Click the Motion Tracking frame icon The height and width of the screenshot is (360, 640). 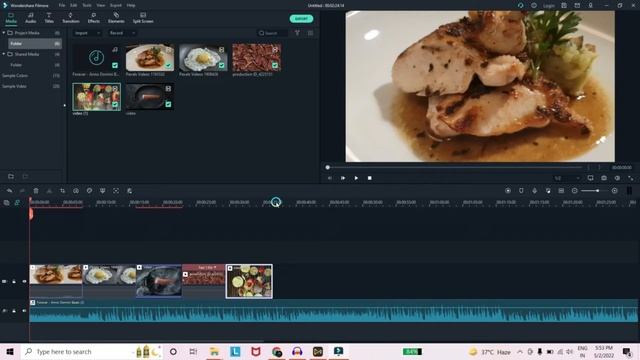(x=116, y=191)
